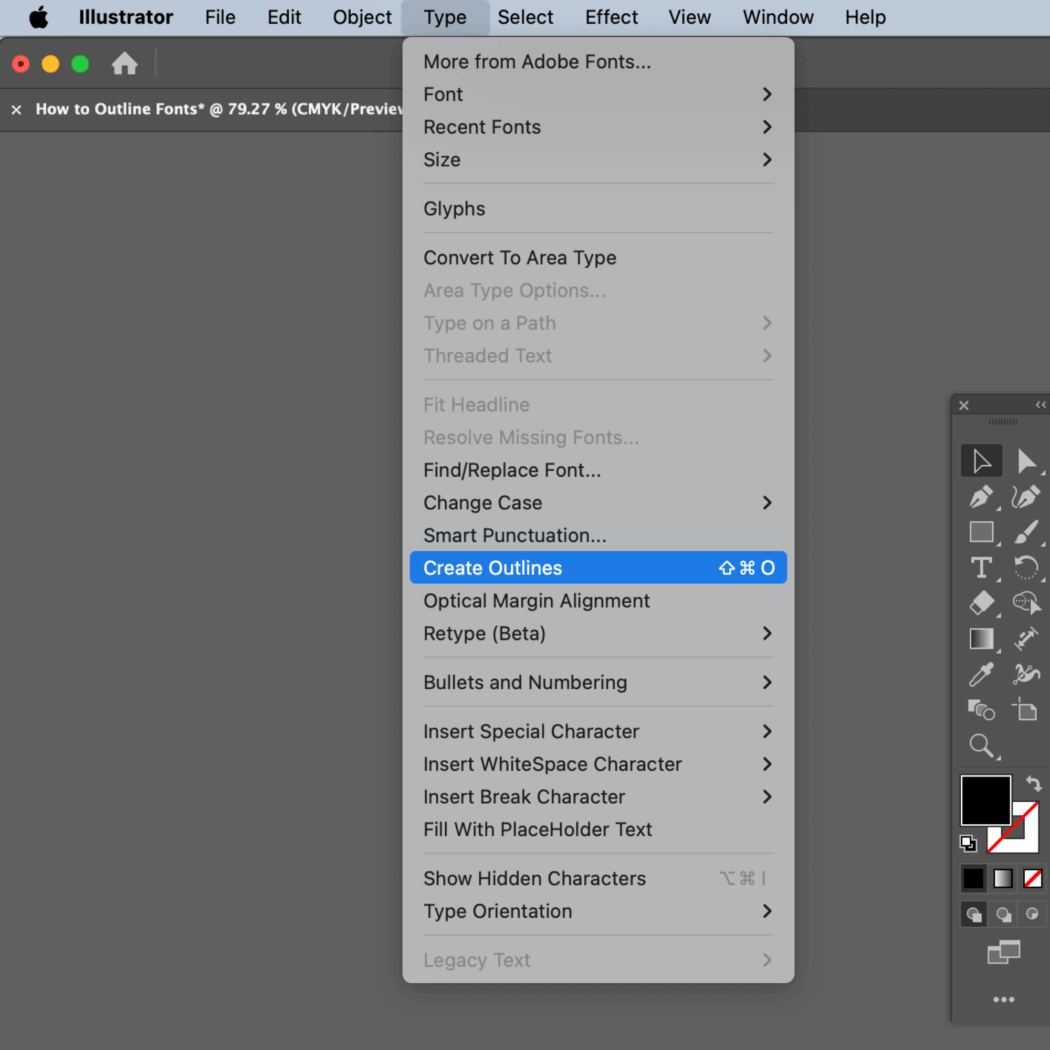Select the Measure tool
The image size is (1050, 1050).
pyautogui.click(x=1026, y=639)
